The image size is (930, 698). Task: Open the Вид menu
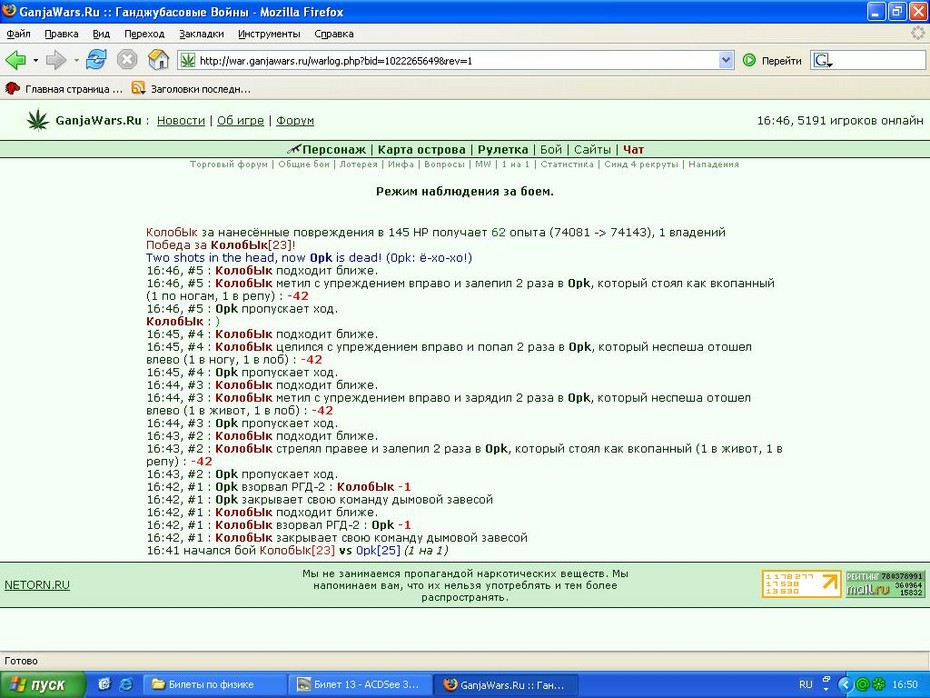(101, 34)
